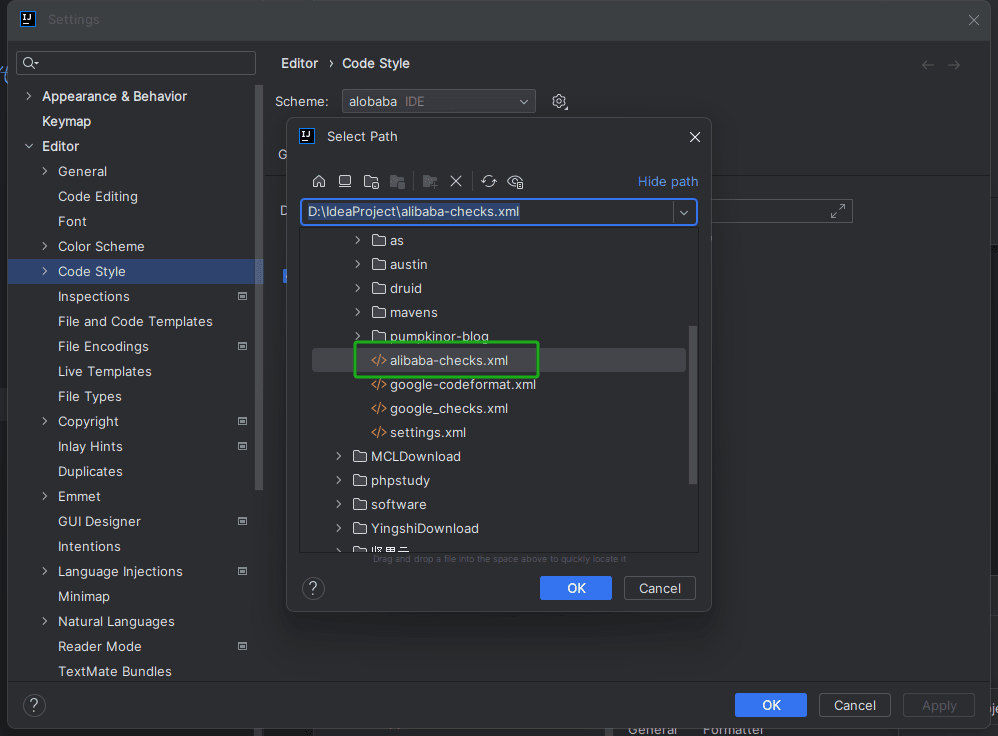Expand the MCLDownload folder
The image size is (998, 736).
[339, 456]
